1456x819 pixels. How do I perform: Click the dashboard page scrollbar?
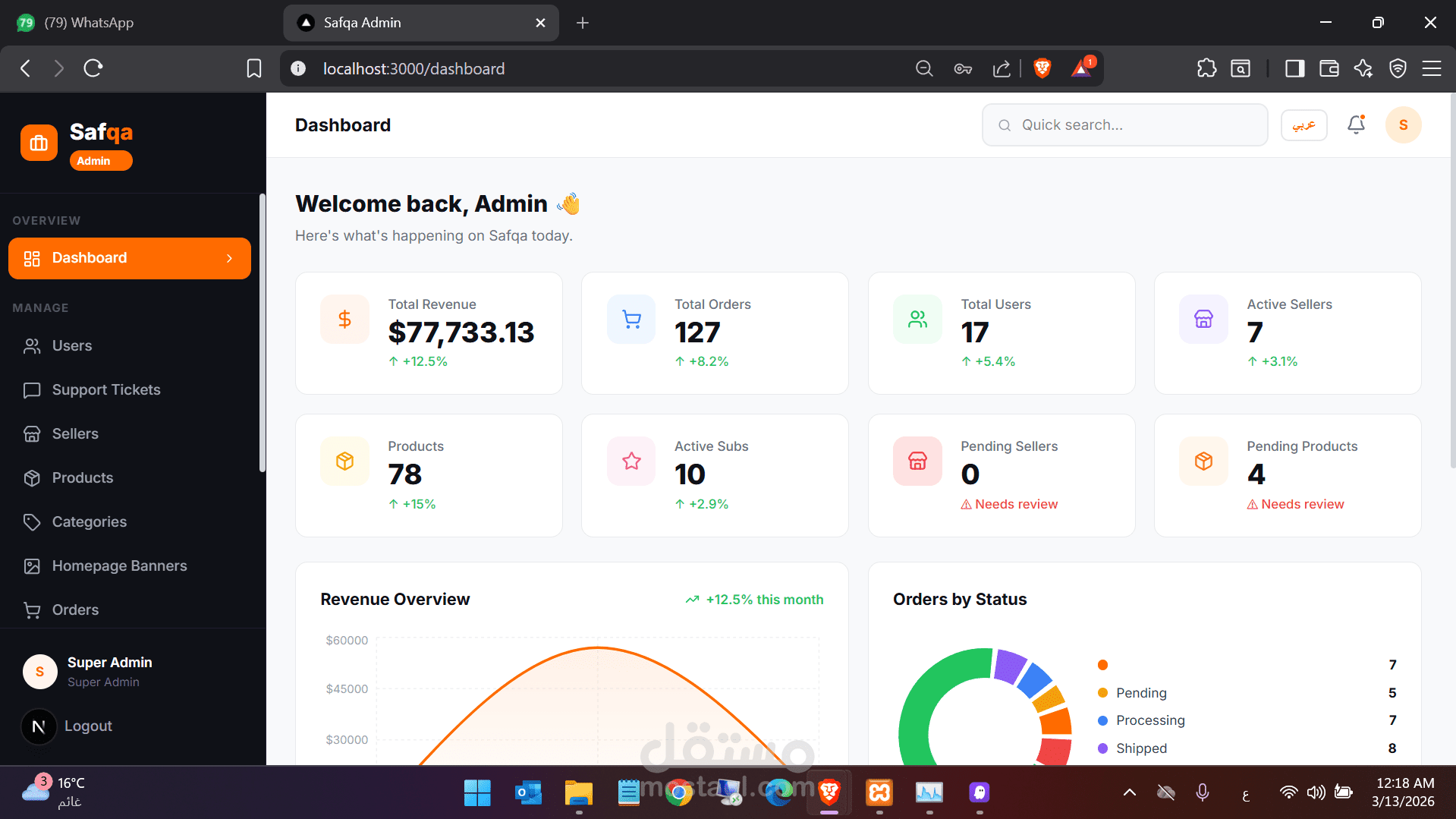(1452, 281)
